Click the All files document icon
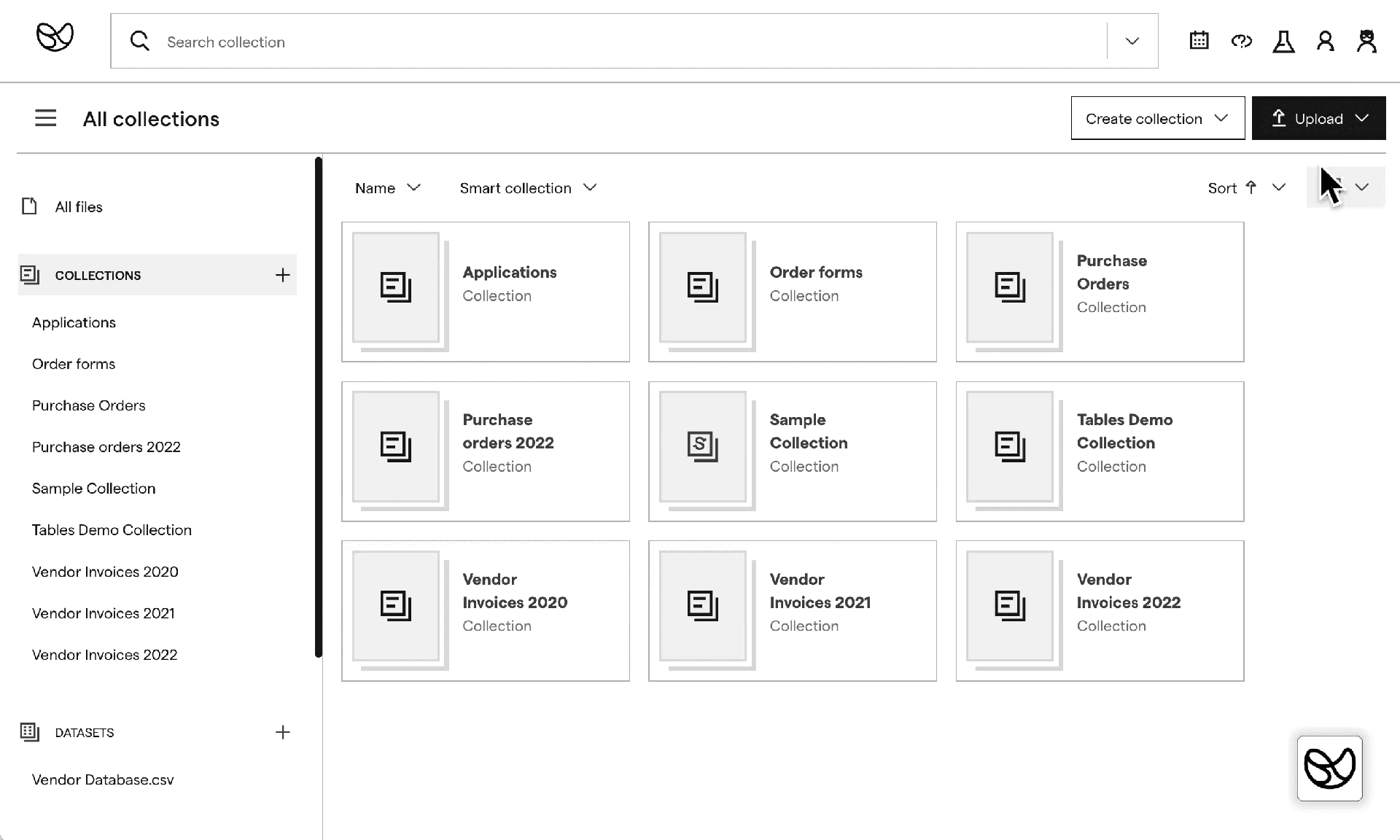 pos(29,206)
